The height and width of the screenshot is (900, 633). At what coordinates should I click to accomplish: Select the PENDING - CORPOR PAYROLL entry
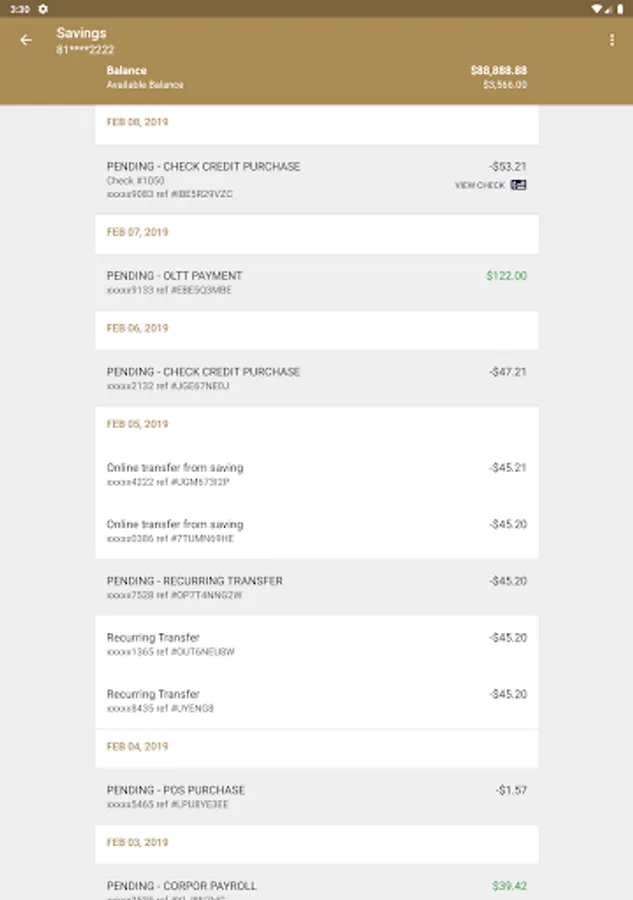[x=316, y=886]
